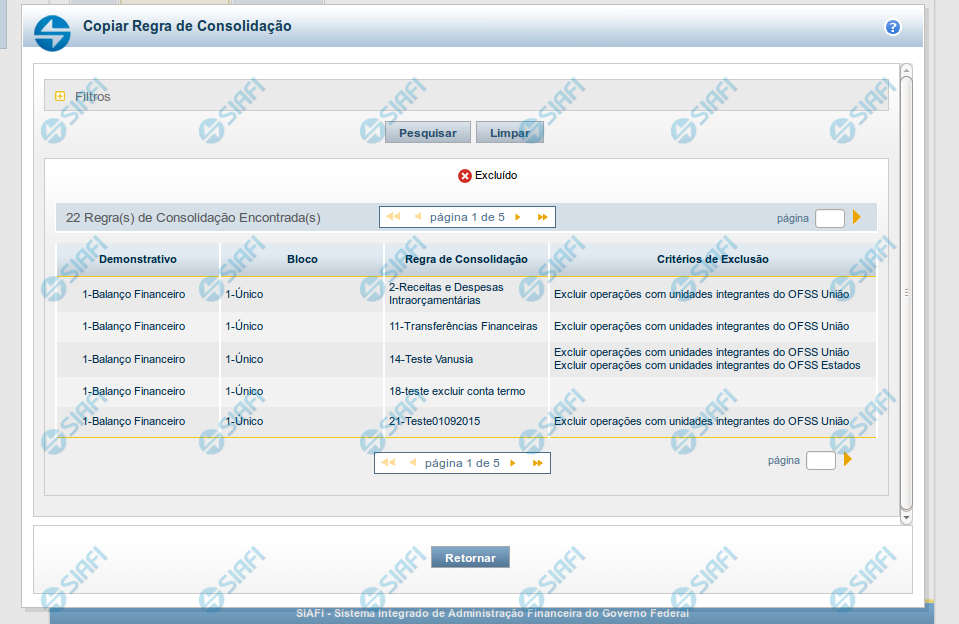
Task: Expand the Filtros section
Action: tap(60, 96)
